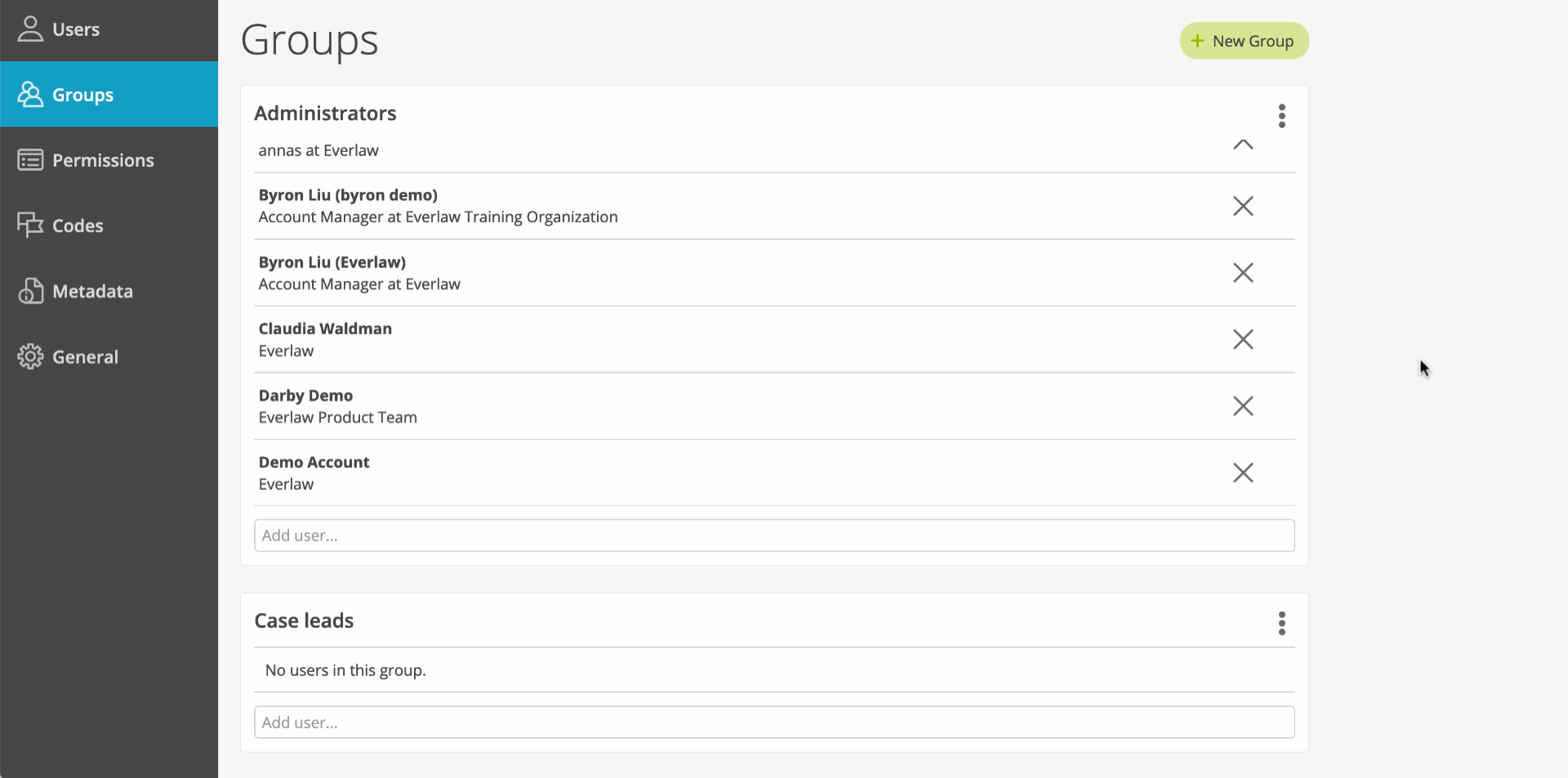The height and width of the screenshot is (778, 1568).
Task: Select the Users icon in the sidebar
Action: pyautogui.click(x=31, y=29)
